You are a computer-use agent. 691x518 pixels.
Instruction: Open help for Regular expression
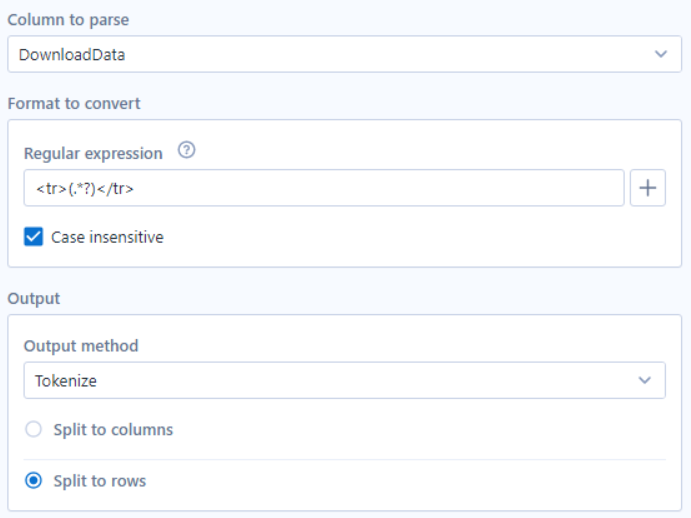pos(186,150)
